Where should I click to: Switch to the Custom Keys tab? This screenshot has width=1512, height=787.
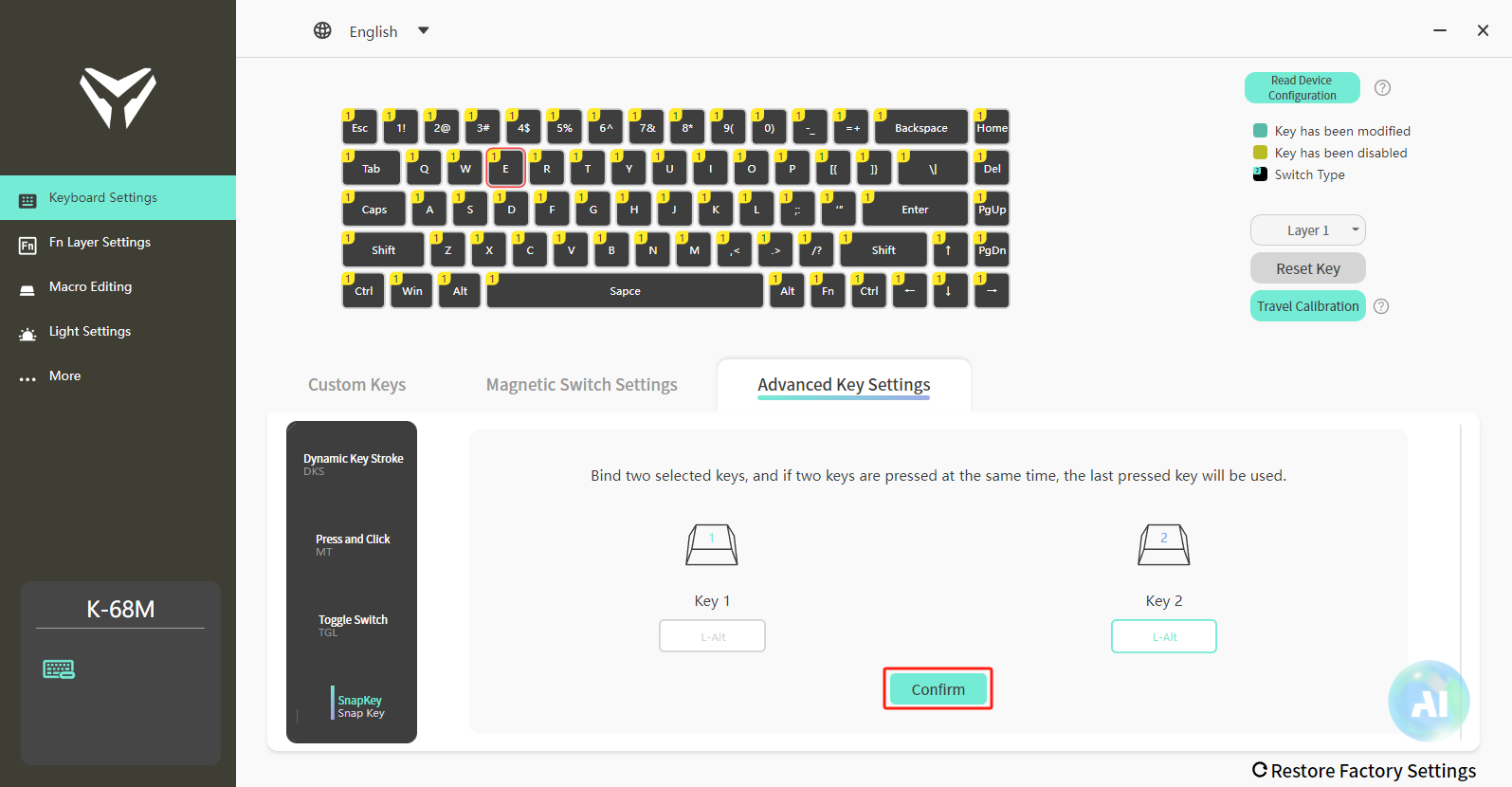[x=356, y=385]
